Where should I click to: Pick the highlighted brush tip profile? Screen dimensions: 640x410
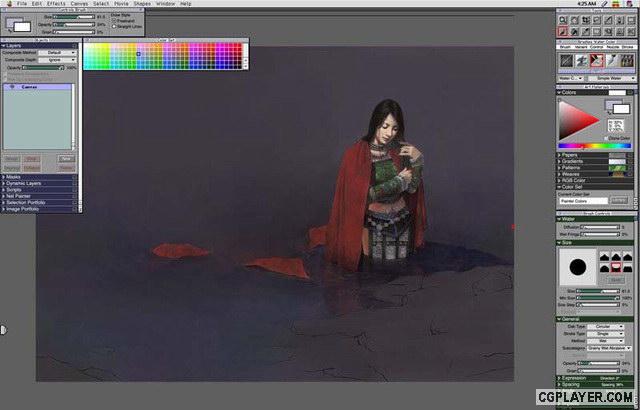[x=616, y=267]
